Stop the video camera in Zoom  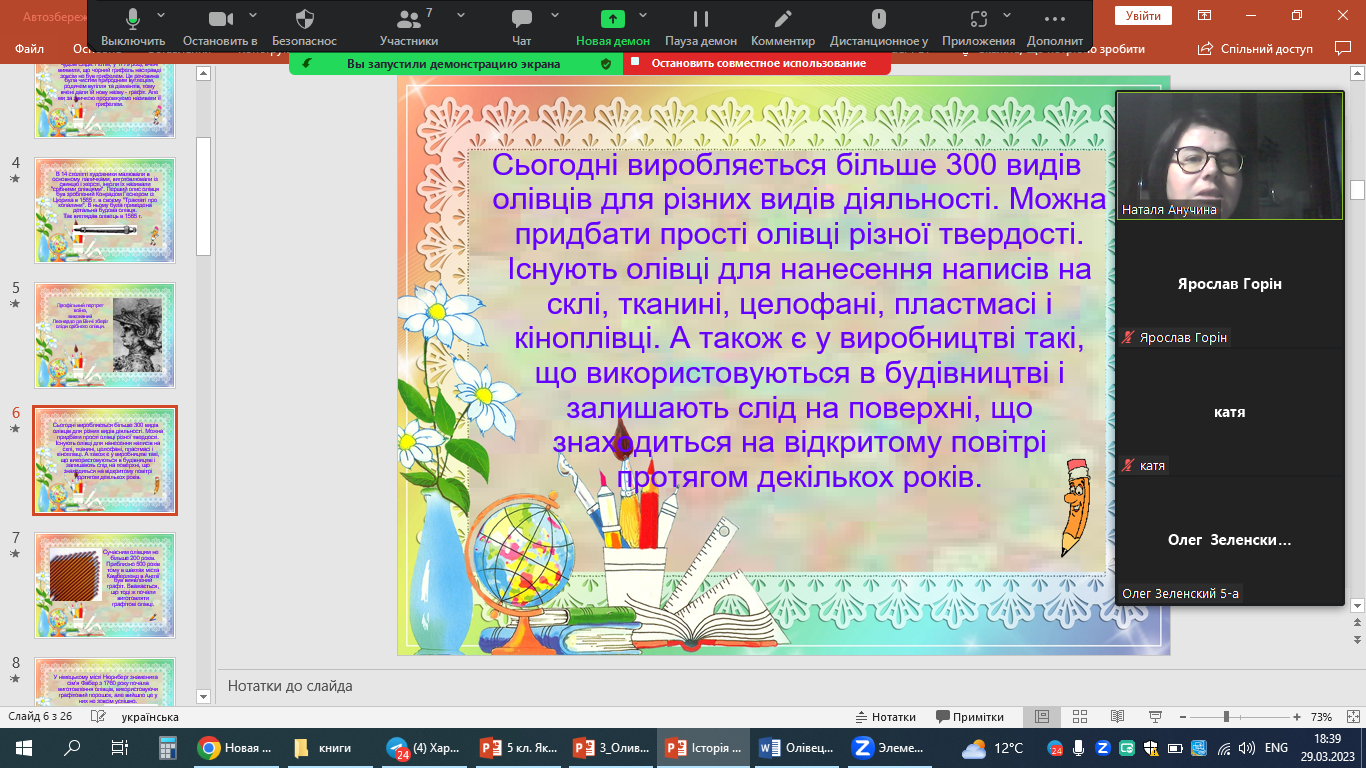220,27
